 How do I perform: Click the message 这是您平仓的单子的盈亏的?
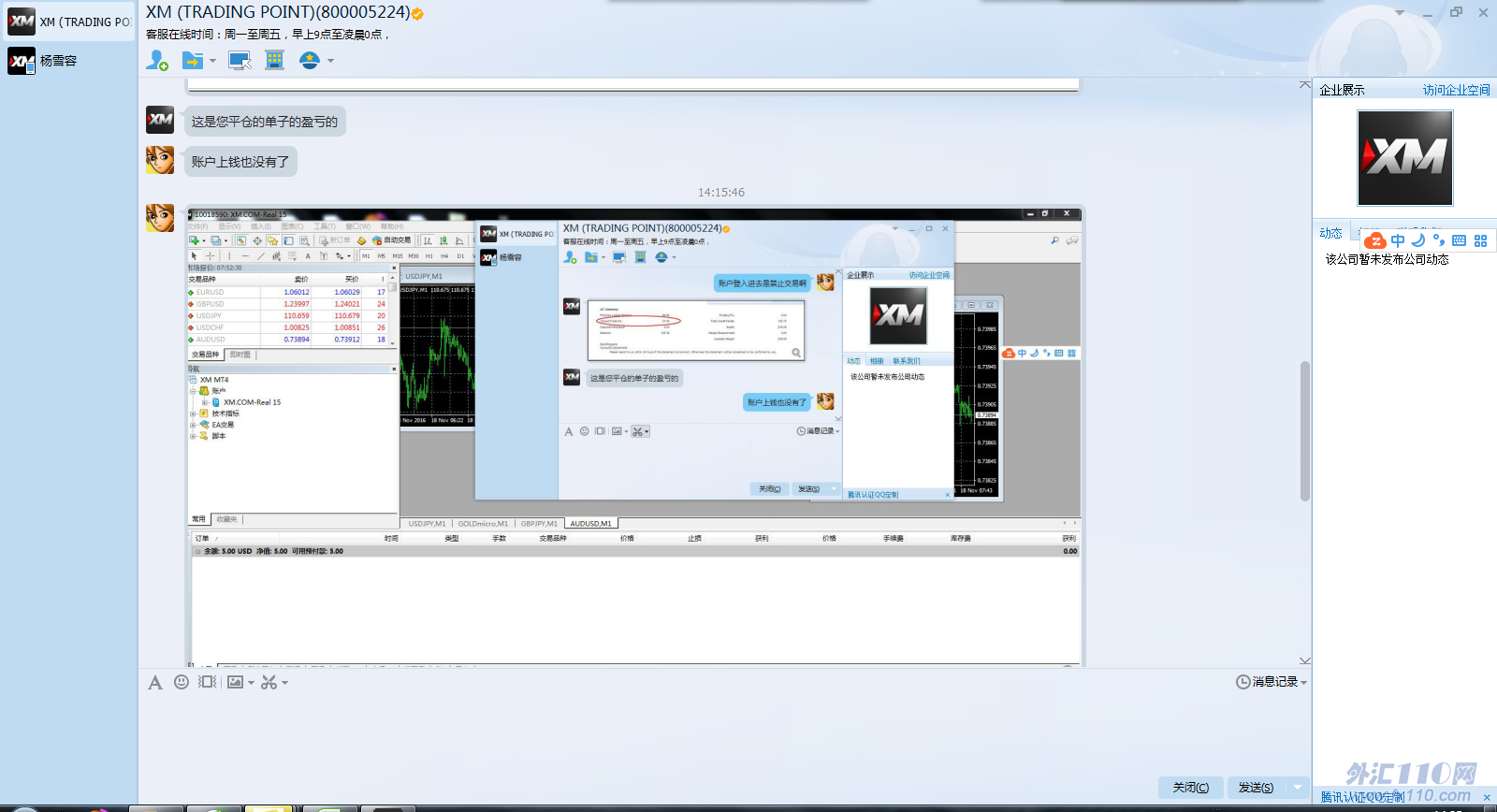[265, 122]
